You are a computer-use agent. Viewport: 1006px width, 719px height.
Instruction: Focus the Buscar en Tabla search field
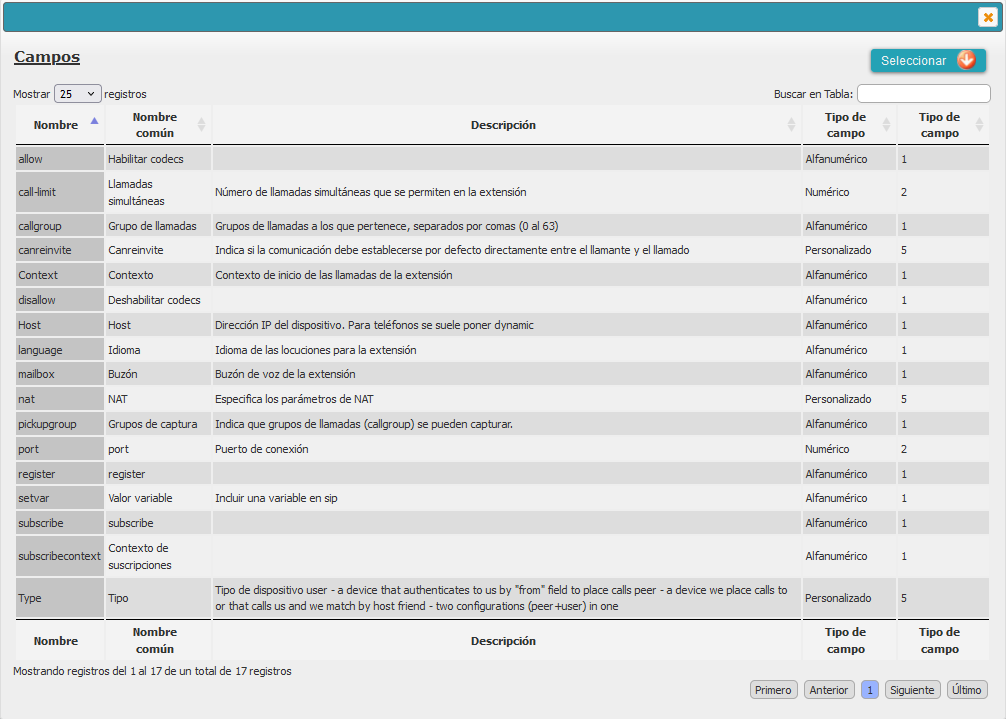pyautogui.click(x=923, y=94)
